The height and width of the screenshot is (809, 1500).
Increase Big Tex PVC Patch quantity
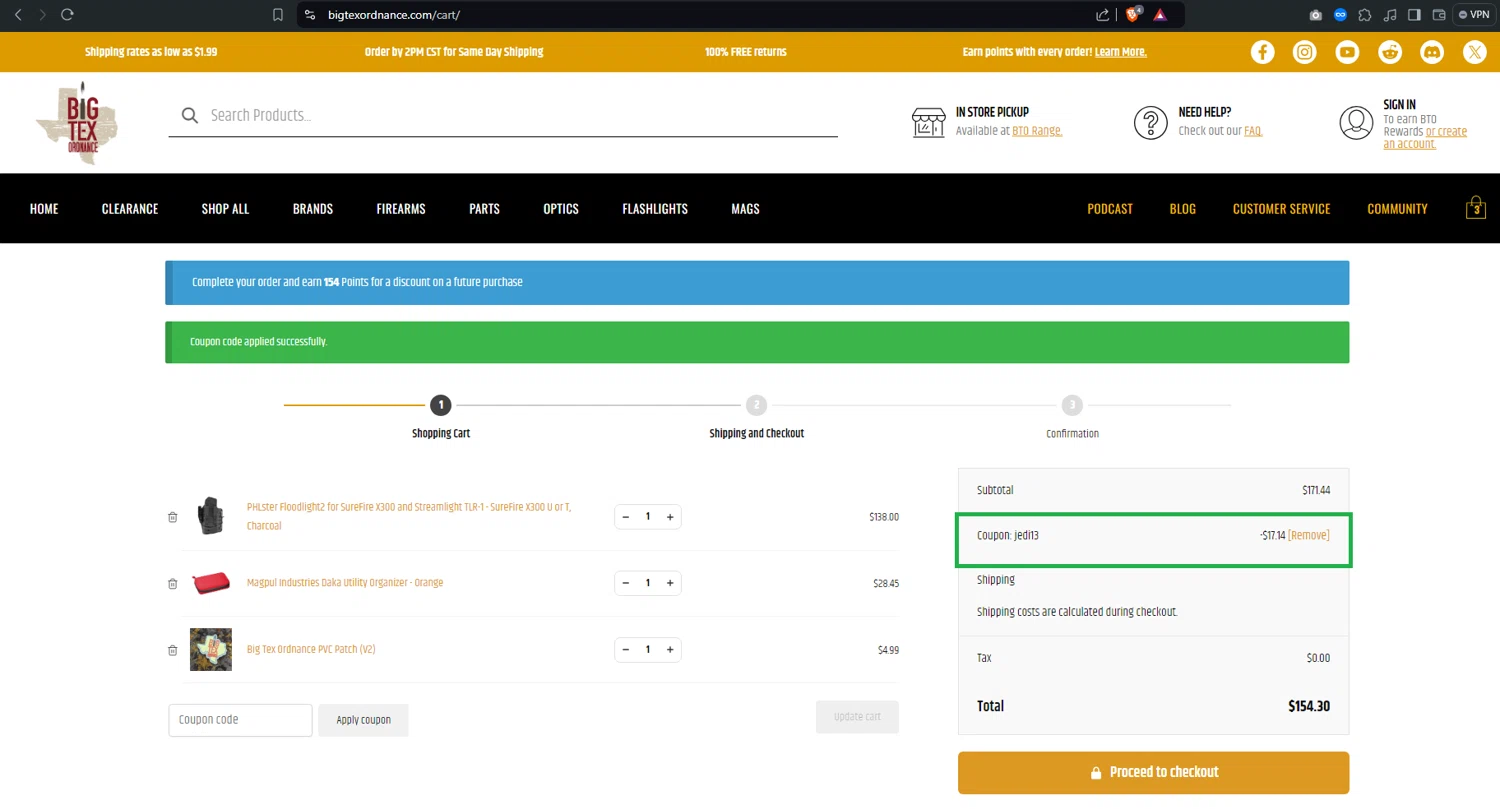tap(670, 650)
